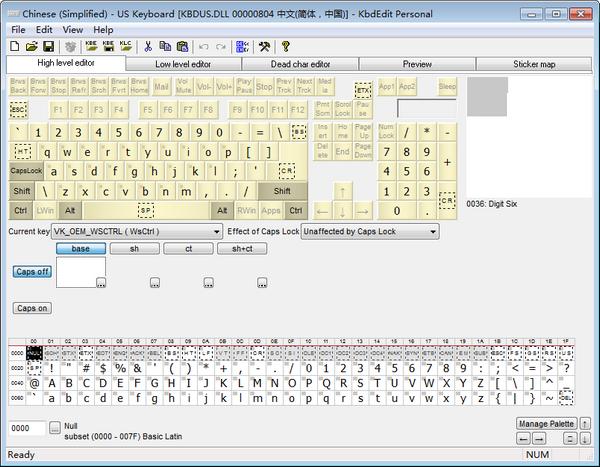
Task: Click the hammer tools icon in toolbar
Action: (x=264, y=47)
